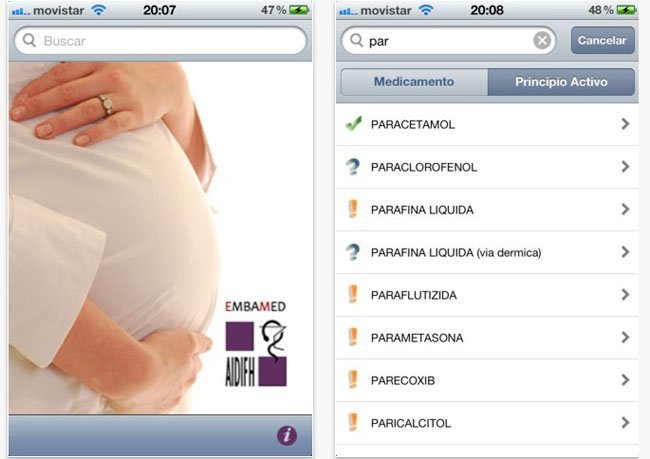Select the PARAFINA LIQUIDA list item
Viewport: 650px width, 459px height.
point(487,209)
